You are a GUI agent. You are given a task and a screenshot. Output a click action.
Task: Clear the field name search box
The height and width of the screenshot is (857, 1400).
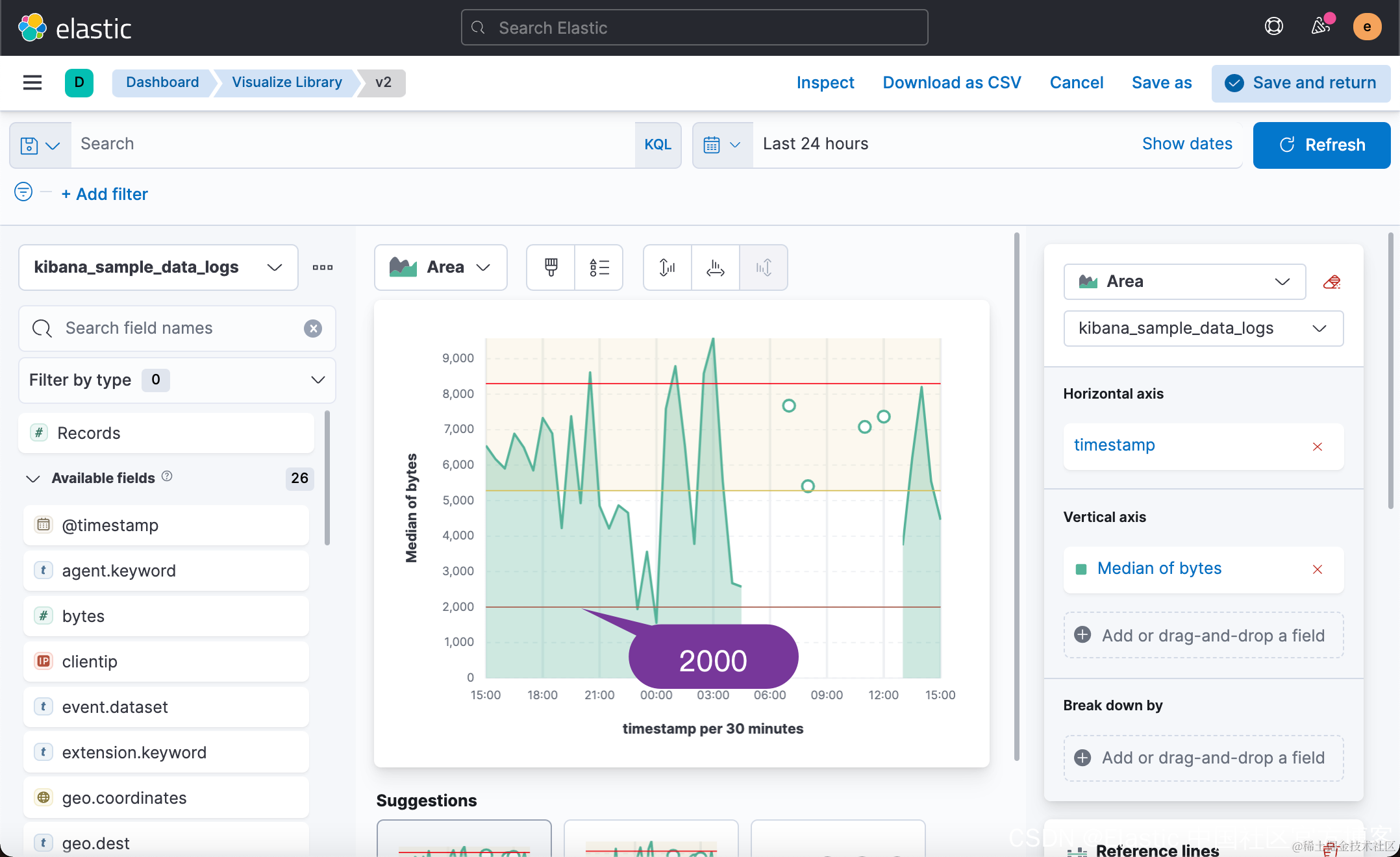tap(313, 329)
